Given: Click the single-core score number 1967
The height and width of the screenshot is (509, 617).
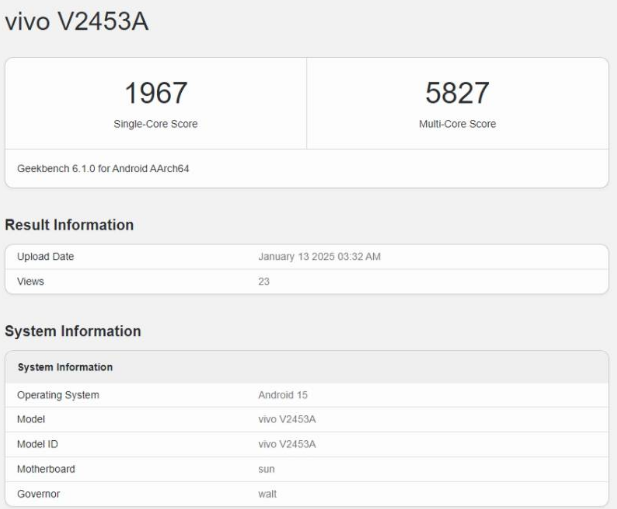Looking at the screenshot, I should pyautogui.click(x=156, y=94).
